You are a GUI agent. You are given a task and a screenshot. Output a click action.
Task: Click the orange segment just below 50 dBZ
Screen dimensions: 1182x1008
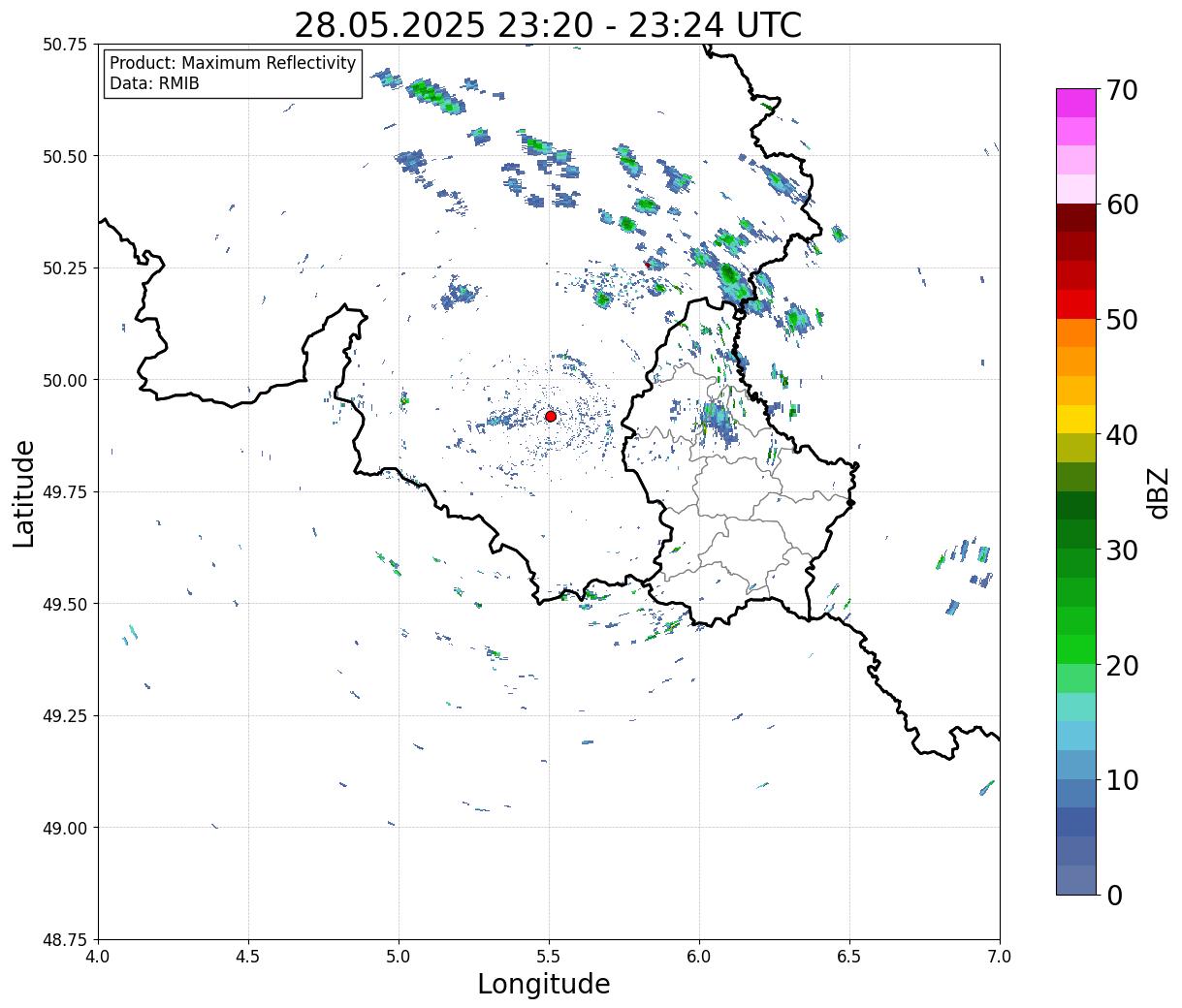1076,333
